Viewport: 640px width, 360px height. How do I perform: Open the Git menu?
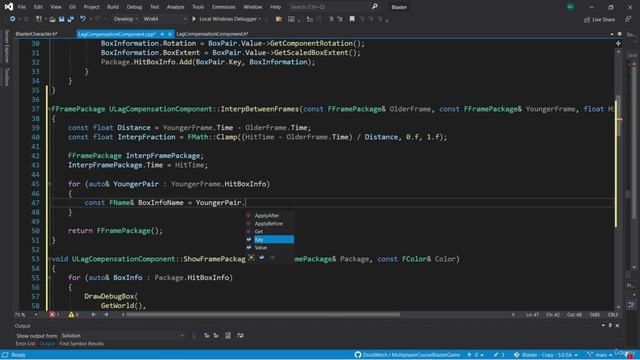point(72,7)
